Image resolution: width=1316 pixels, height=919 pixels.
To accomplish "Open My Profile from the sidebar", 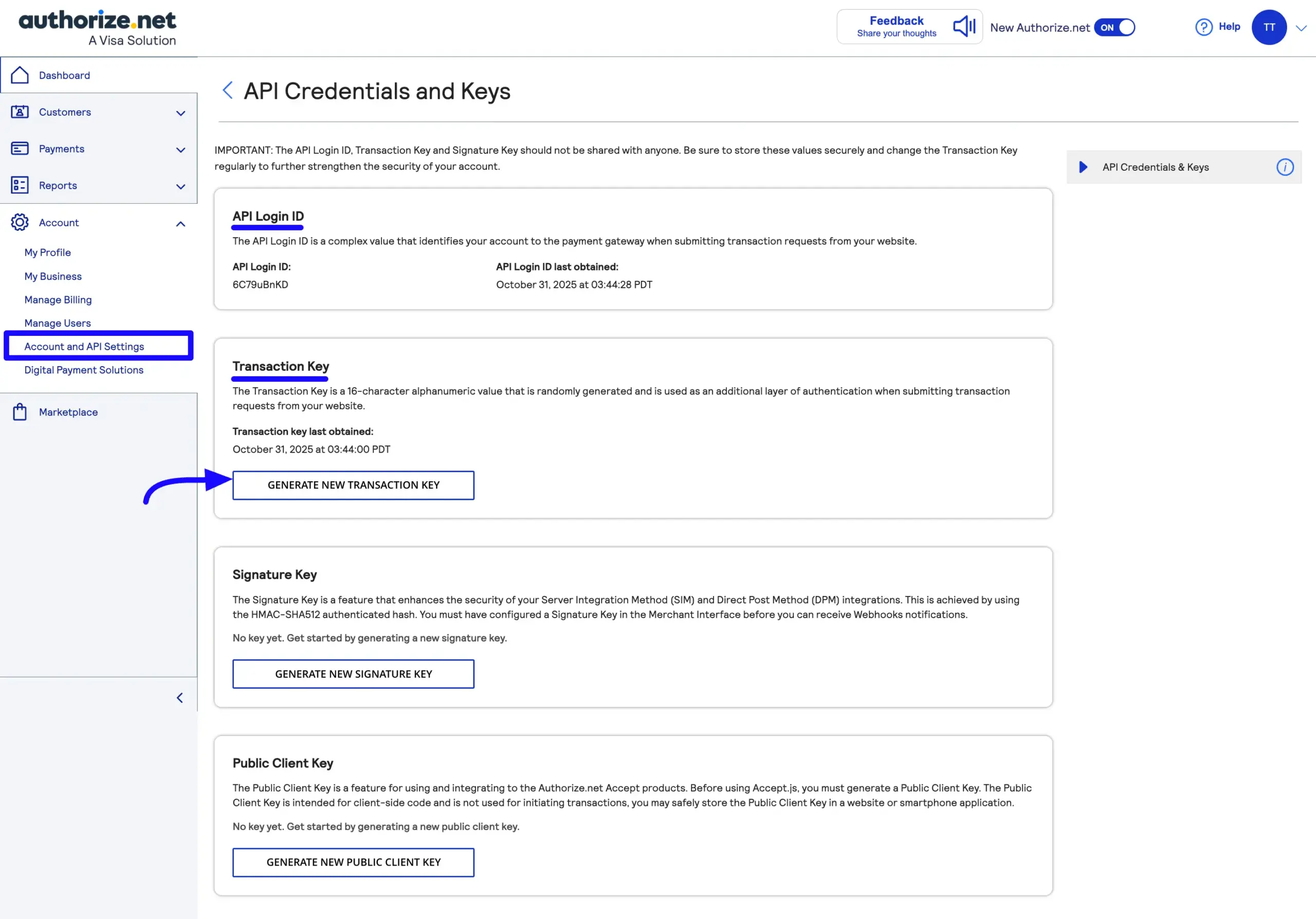I will (x=48, y=253).
